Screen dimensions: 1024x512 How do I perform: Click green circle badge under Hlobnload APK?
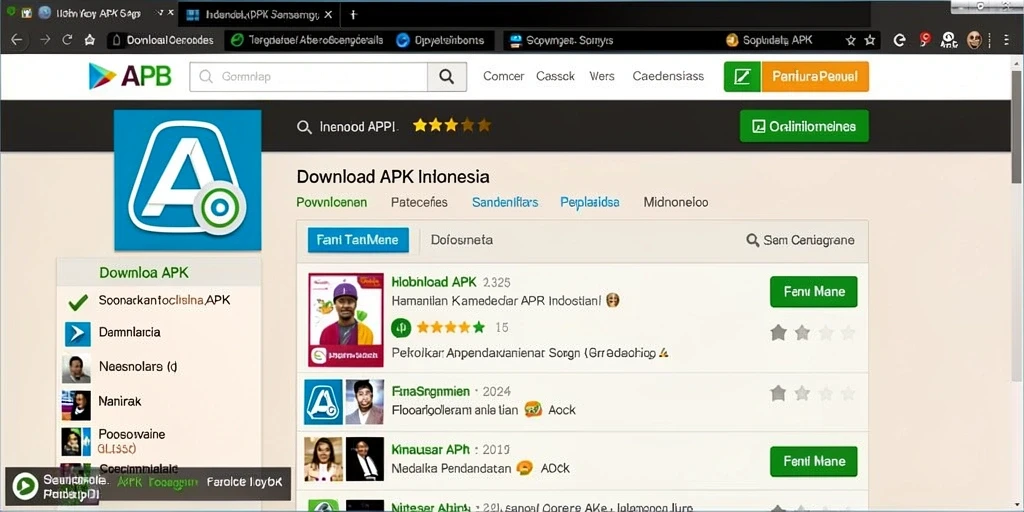pyautogui.click(x=401, y=327)
